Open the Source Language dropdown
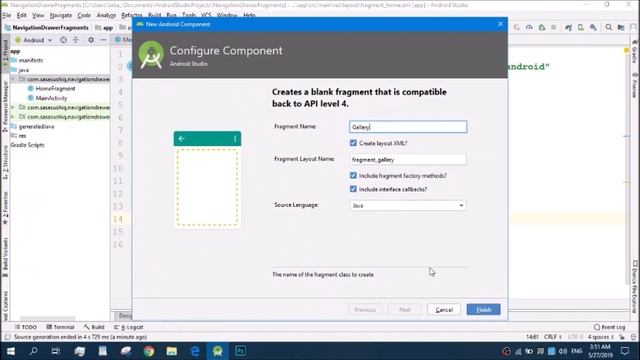Image resolution: width=640 pixels, height=360 pixels. [408, 205]
